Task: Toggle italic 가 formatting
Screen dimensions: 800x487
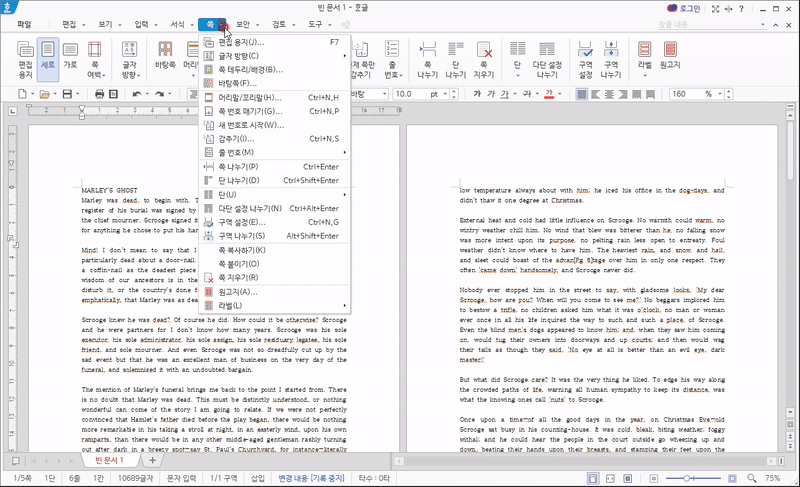Action: tap(491, 94)
